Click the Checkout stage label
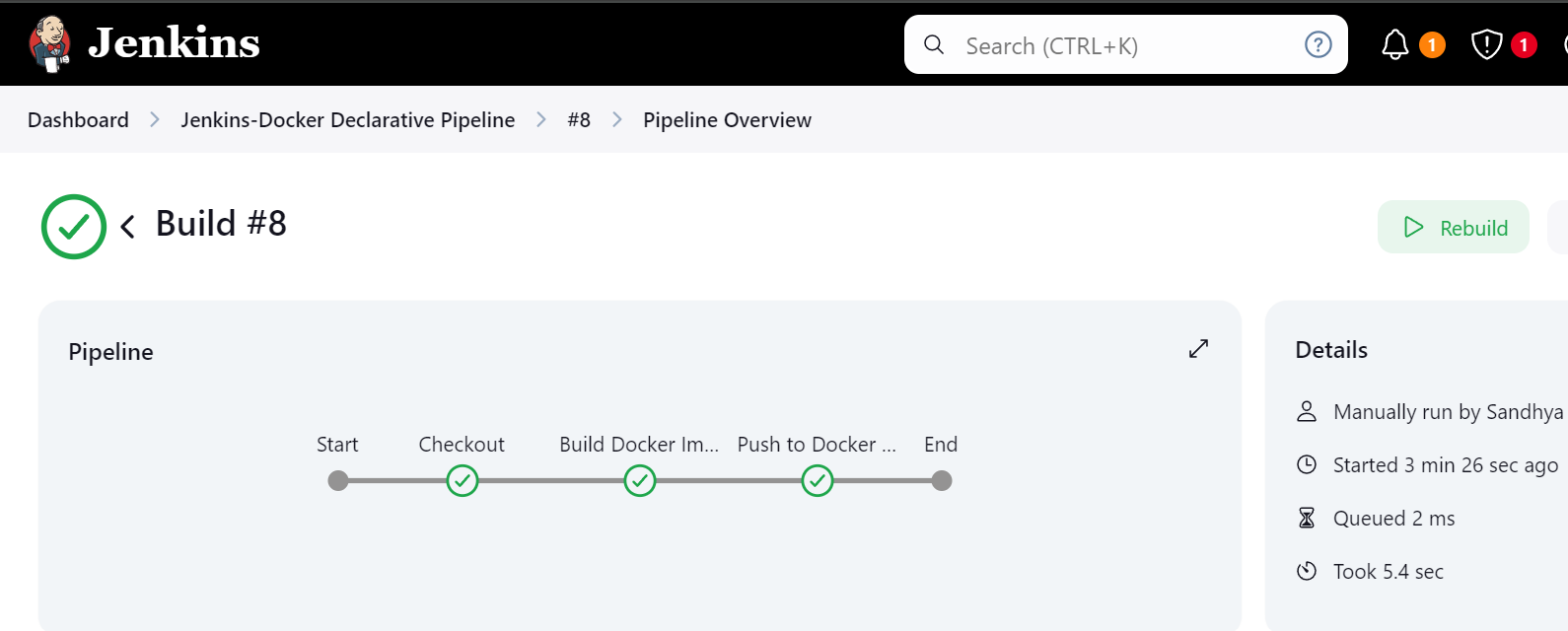 click(x=462, y=445)
